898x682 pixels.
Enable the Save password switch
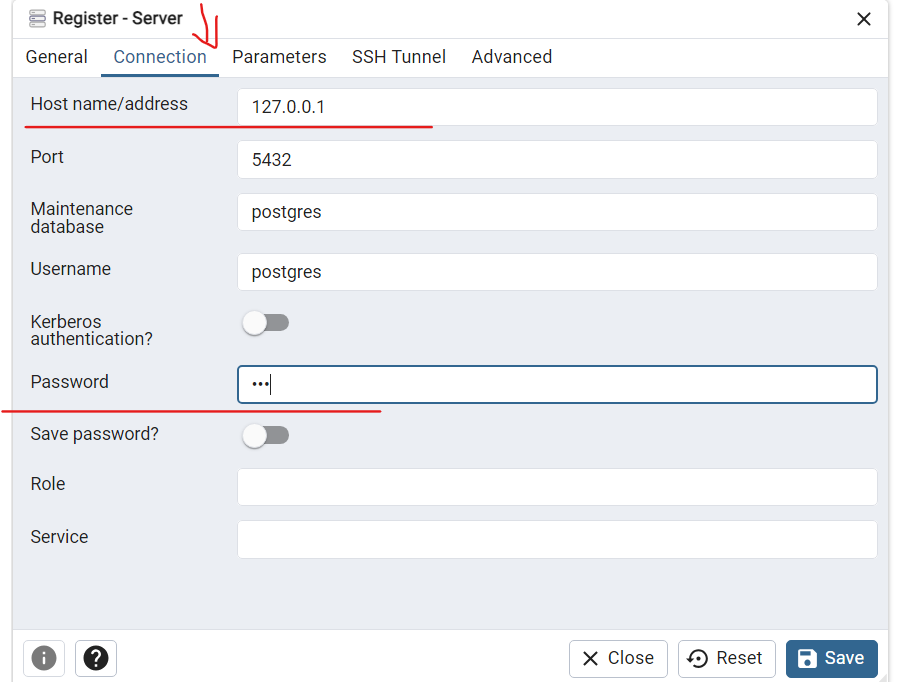pyautogui.click(x=266, y=436)
